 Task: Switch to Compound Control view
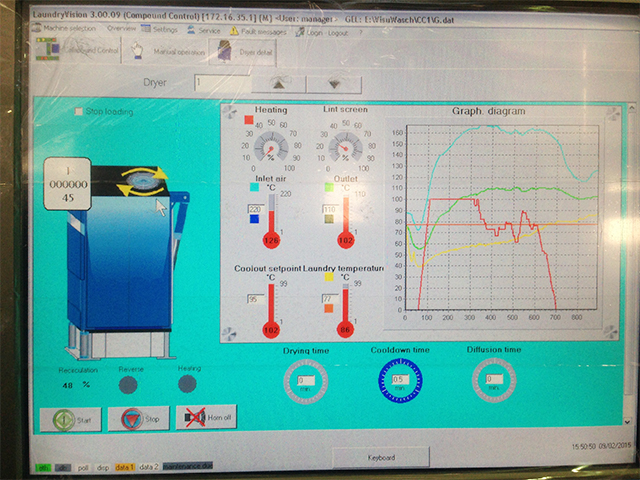pos(77,50)
